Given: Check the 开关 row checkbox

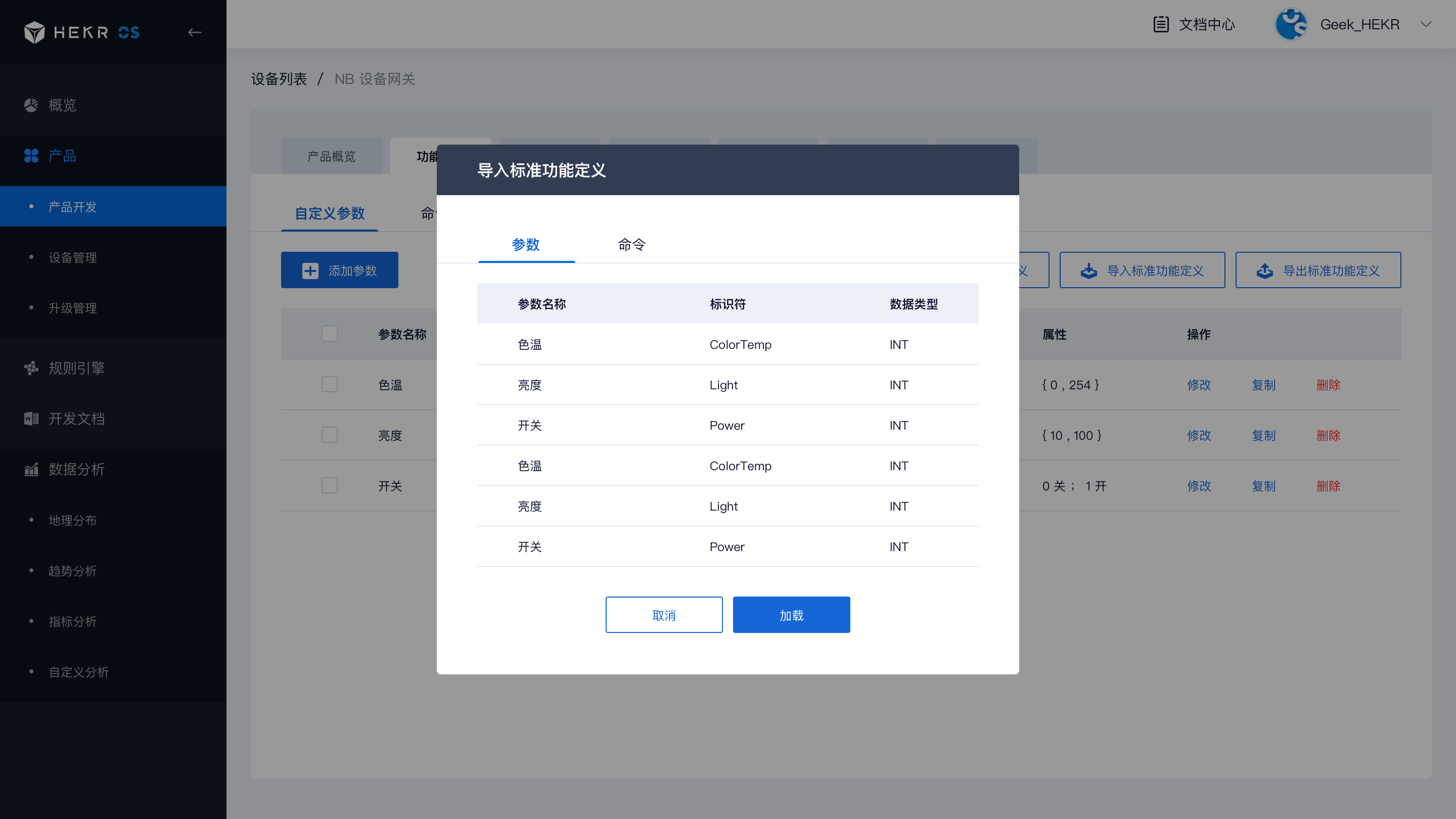Looking at the screenshot, I should click(330, 485).
